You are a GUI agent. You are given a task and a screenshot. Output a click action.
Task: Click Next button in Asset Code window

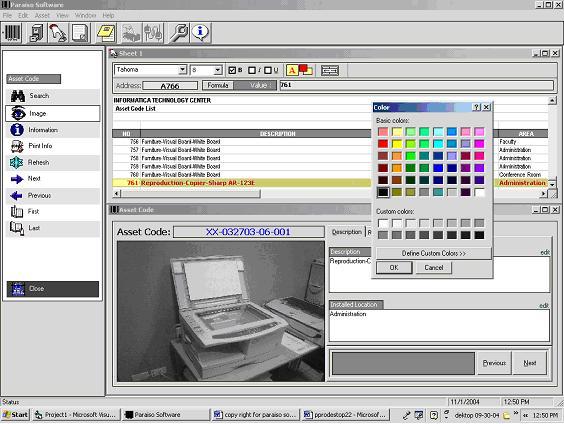(530, 363)
